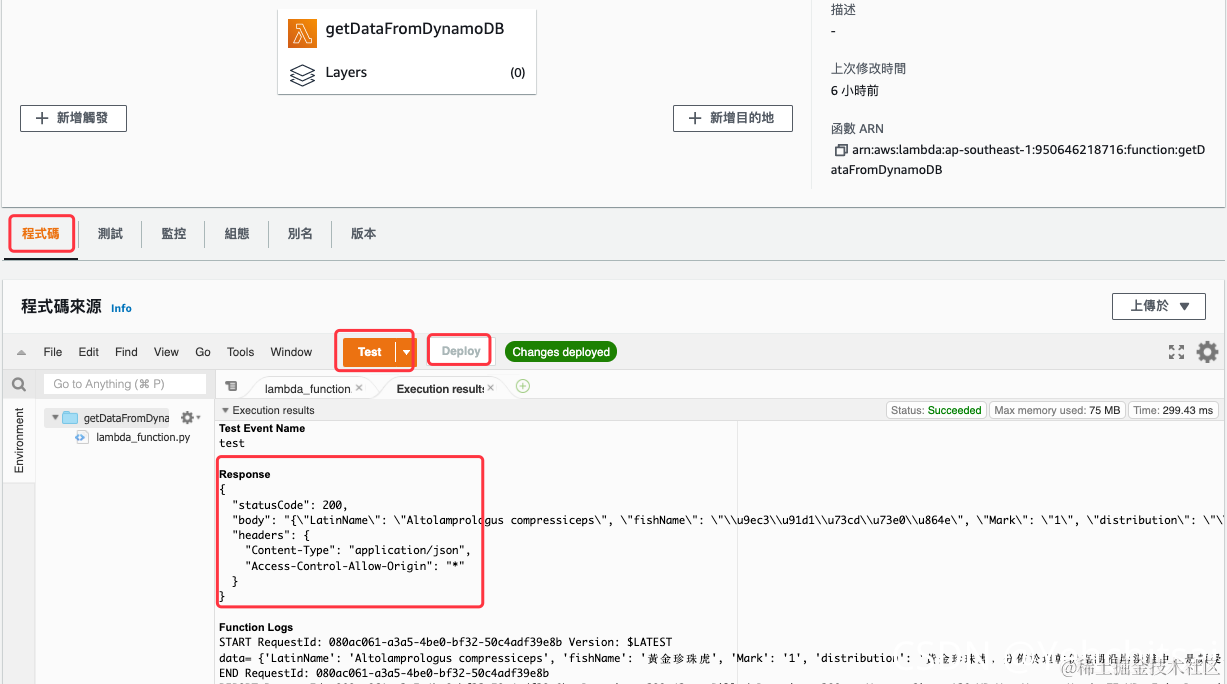The width and height of the screenshot is (1227, 684).
Task: Open the Window menu
Action: [292, 352]
